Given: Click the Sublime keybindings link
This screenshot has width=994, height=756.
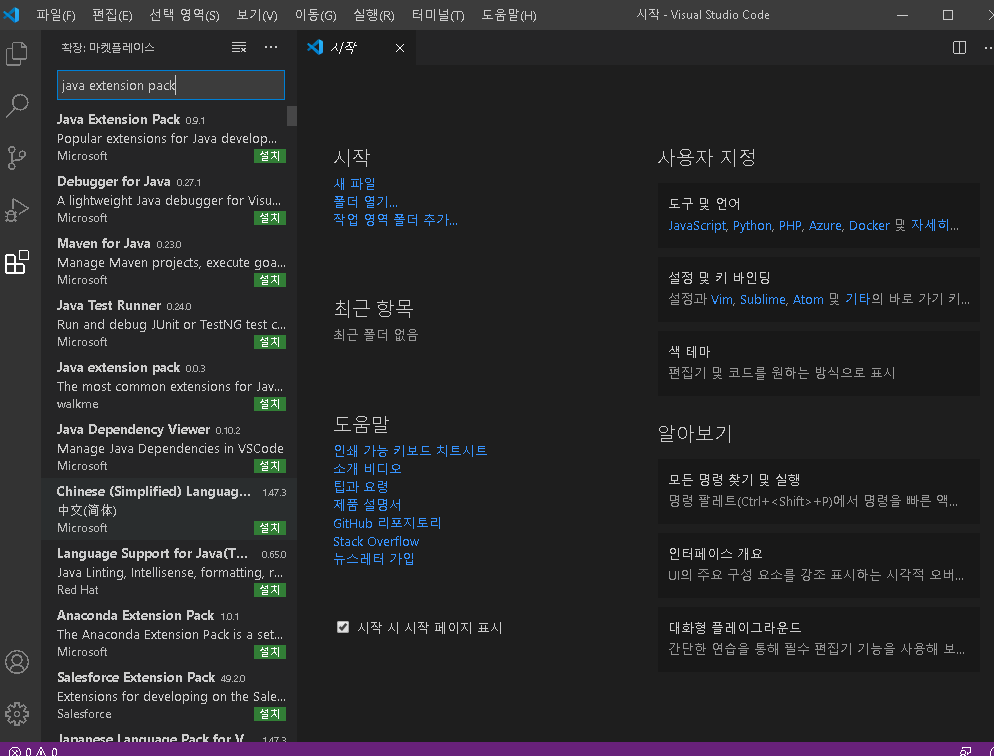Looking at the screenshot, I should pos(763,300).
